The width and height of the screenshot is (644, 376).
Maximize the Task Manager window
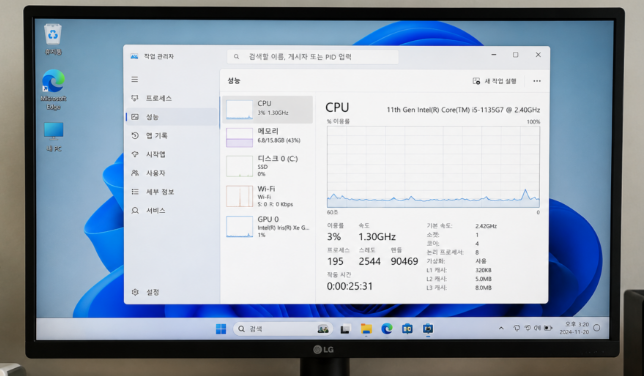tap(515, 55)
